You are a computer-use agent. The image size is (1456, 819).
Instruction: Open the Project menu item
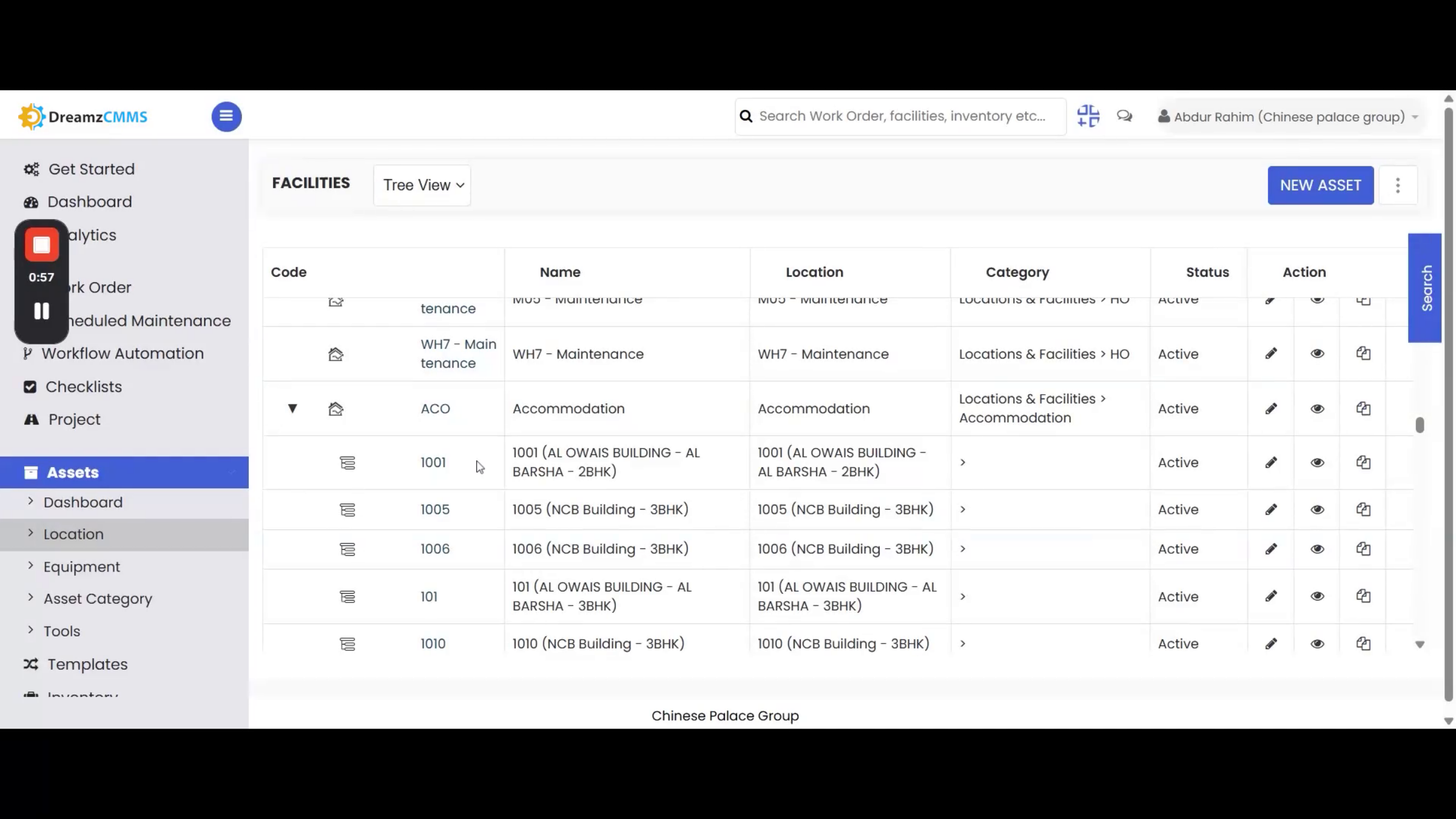click(62, 420)
